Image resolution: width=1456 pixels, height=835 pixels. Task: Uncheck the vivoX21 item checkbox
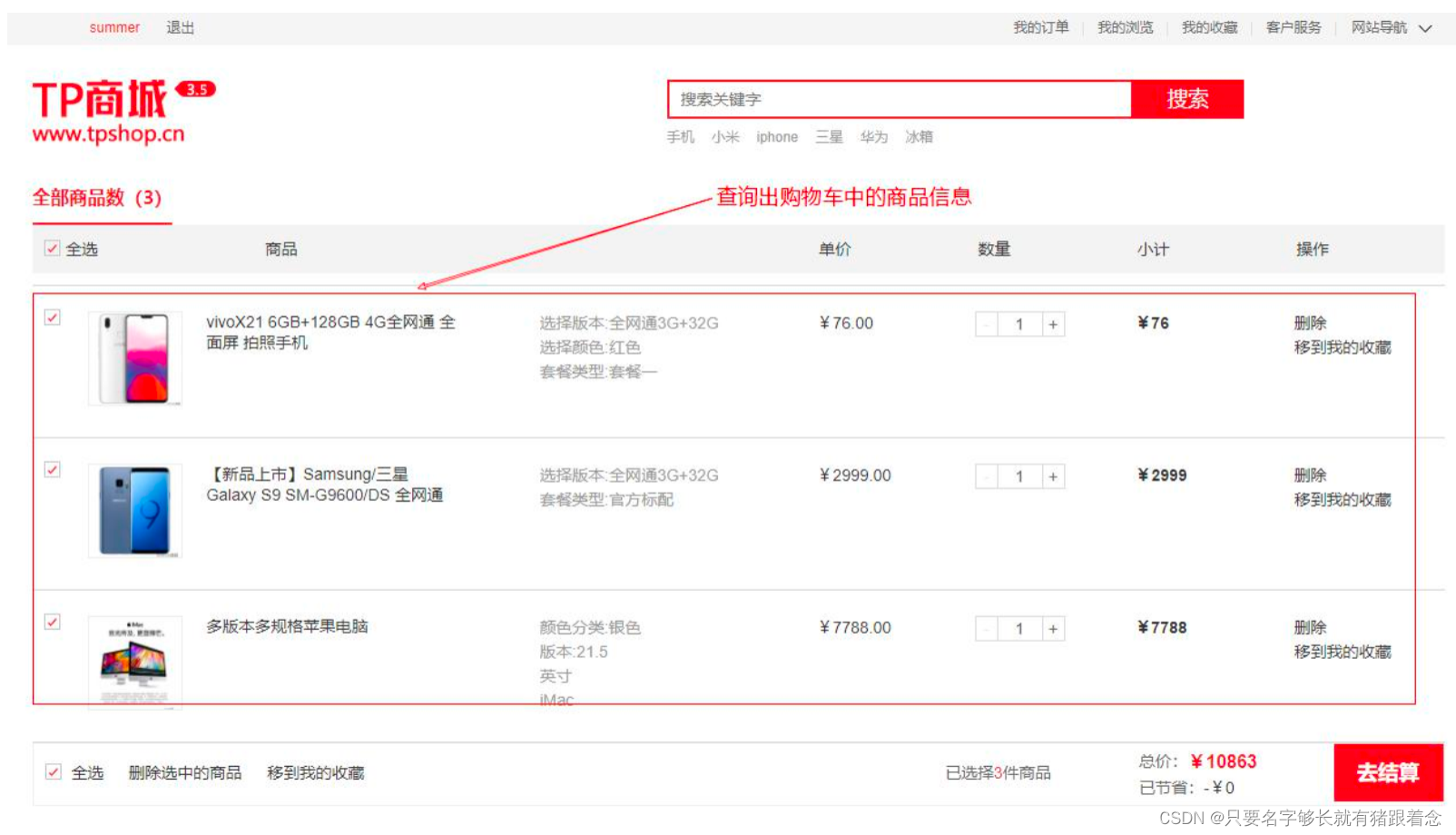(x=53, y=318)
